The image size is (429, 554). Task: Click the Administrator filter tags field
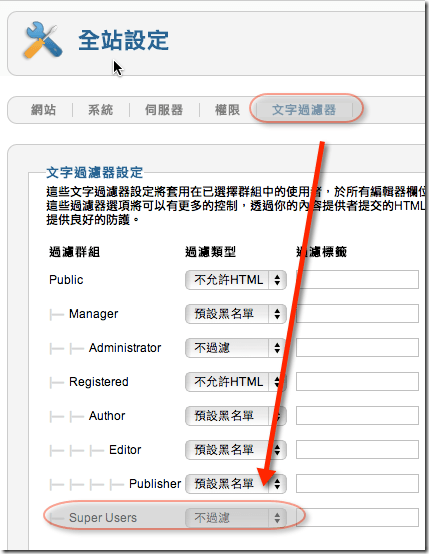(x=357, y=348)
